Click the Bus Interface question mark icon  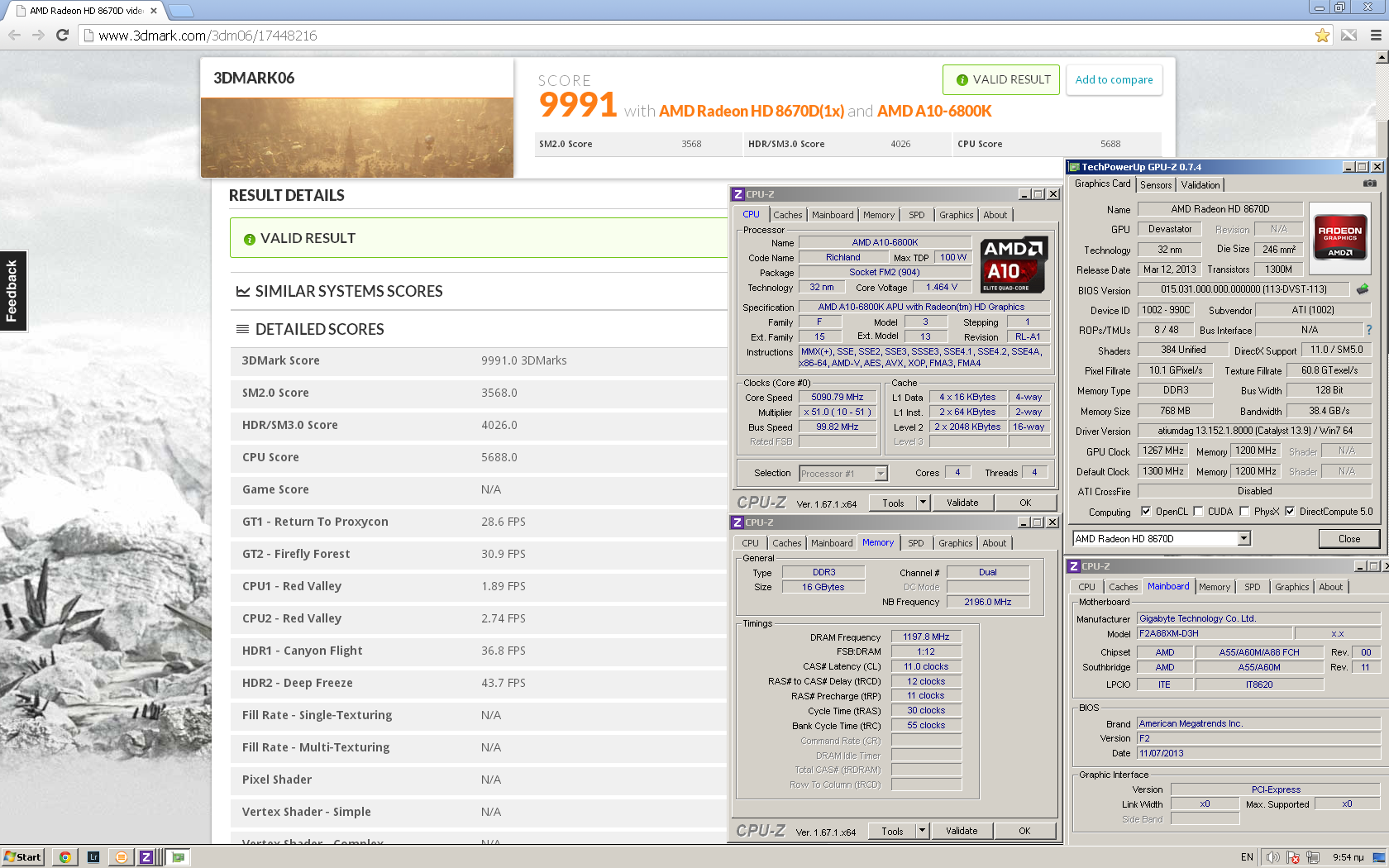pyautogui.click(x=1369, y=330)
